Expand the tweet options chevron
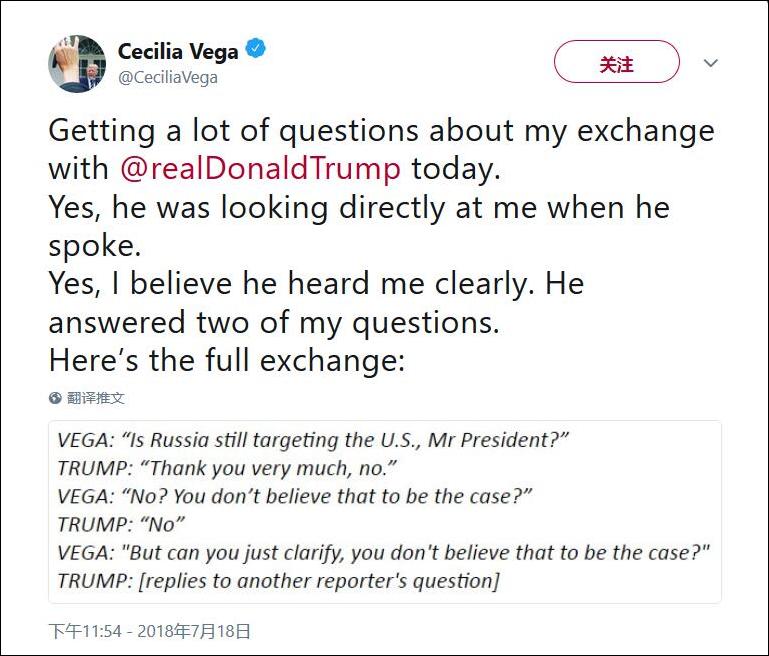The height and width of the screenshot is (656, 769). 711,63
